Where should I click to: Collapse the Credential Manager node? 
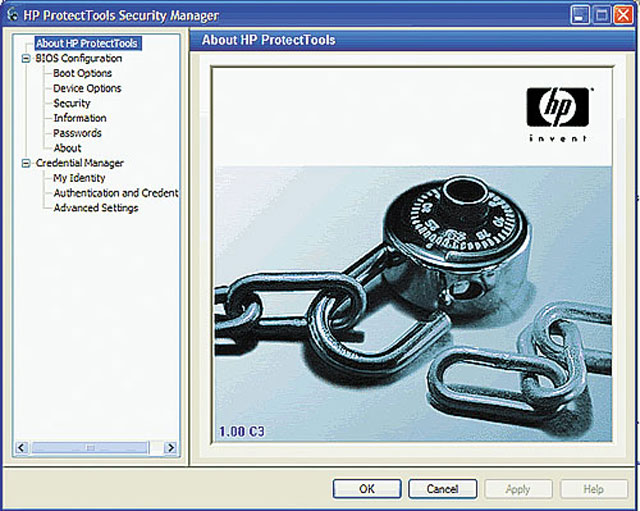[26, 163]
